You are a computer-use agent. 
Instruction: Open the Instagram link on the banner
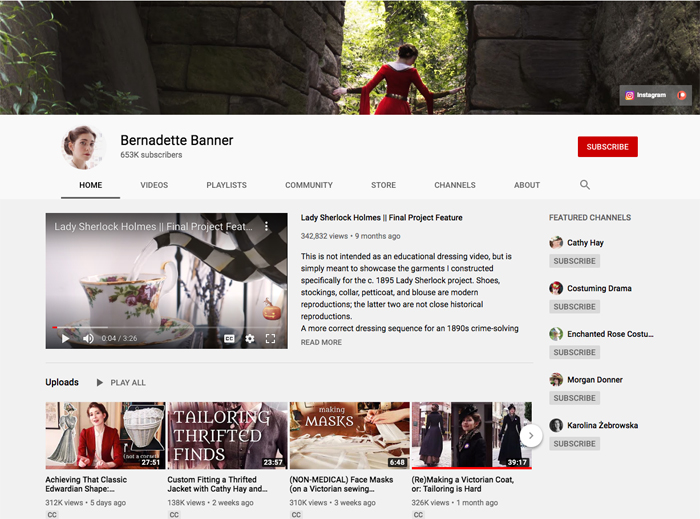pos(645,95)
